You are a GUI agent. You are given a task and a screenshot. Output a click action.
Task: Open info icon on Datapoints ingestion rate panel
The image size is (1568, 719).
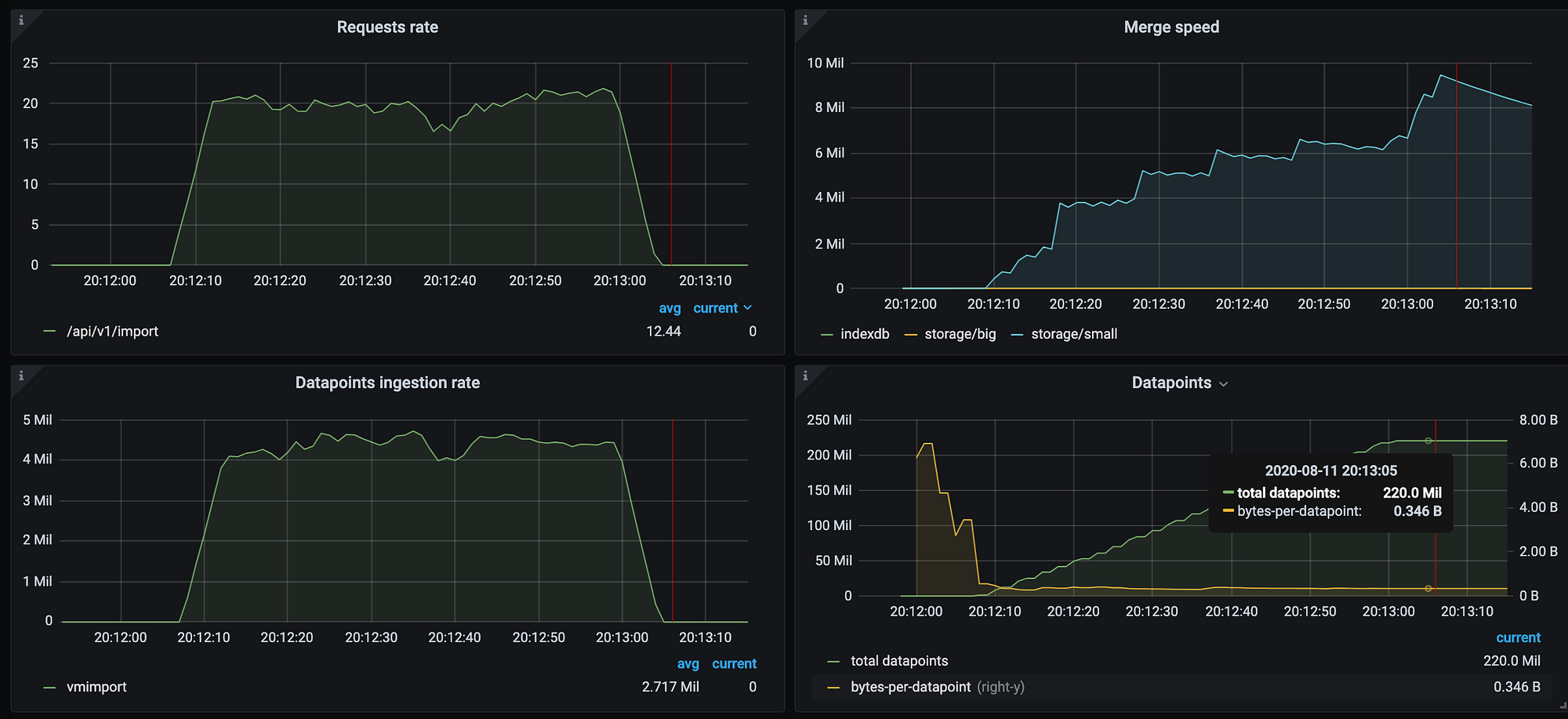[21, 376]
